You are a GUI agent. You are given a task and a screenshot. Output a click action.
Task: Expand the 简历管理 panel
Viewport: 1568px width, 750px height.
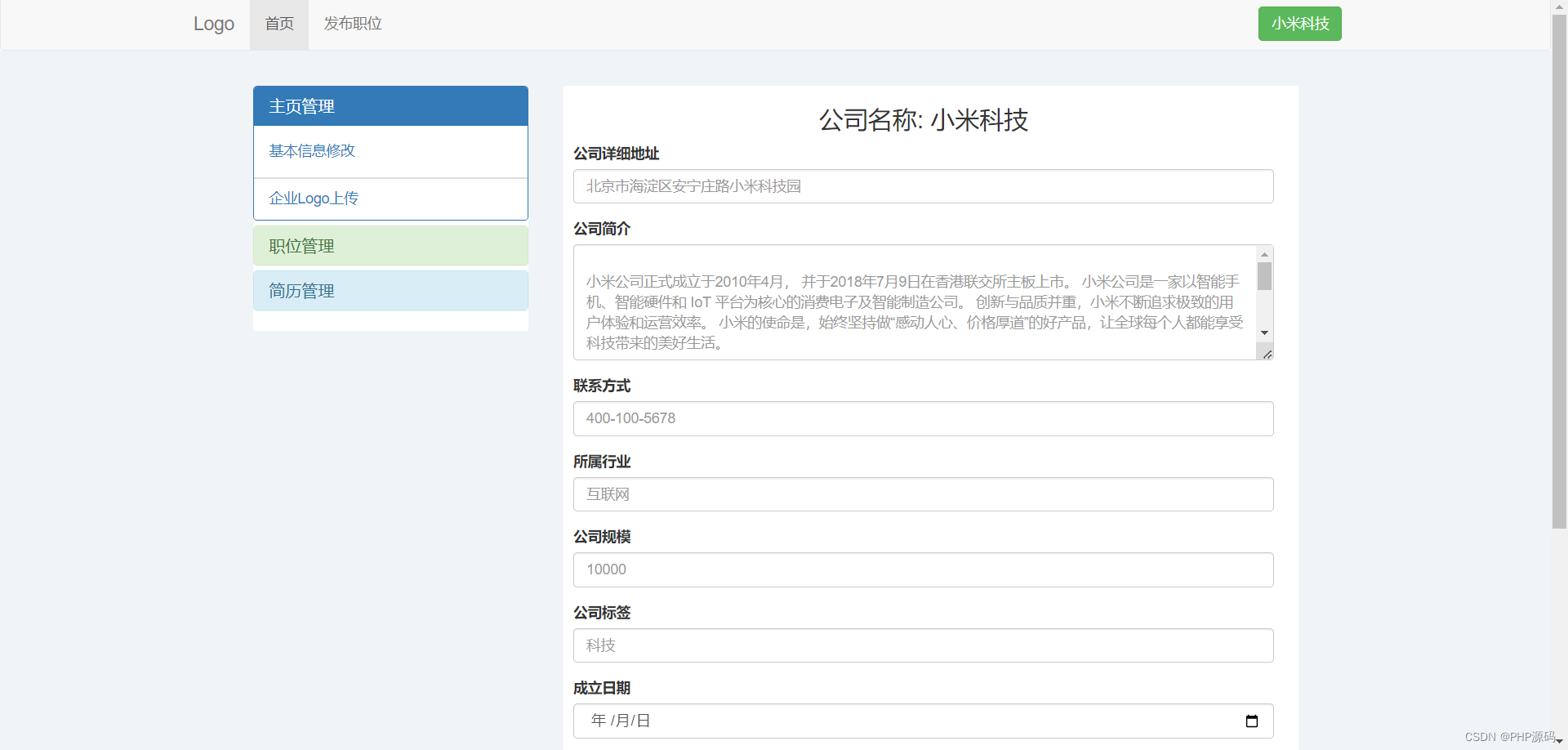click(390, 291)
